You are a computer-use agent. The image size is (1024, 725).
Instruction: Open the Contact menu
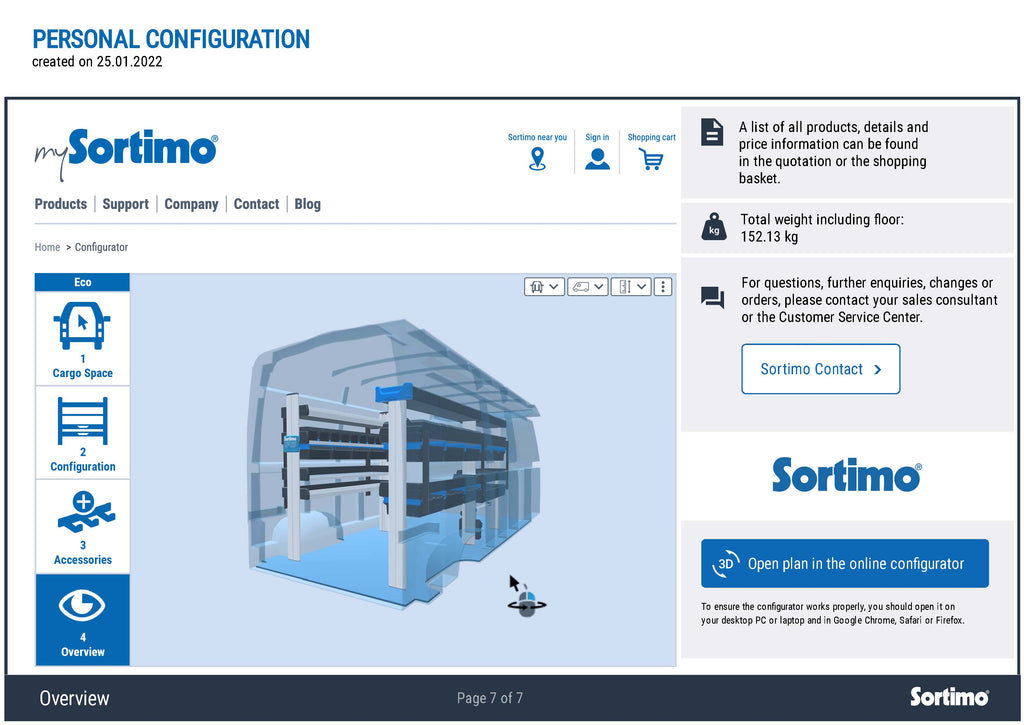click(256, 204)
